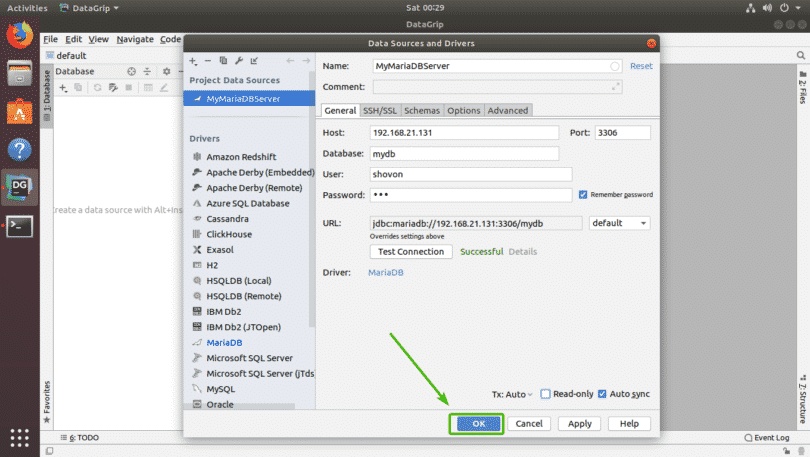The width and height of the screenshot is (810, 457).
Task: Click the color circle icon in Name field
Action: [x=615, y=66]
